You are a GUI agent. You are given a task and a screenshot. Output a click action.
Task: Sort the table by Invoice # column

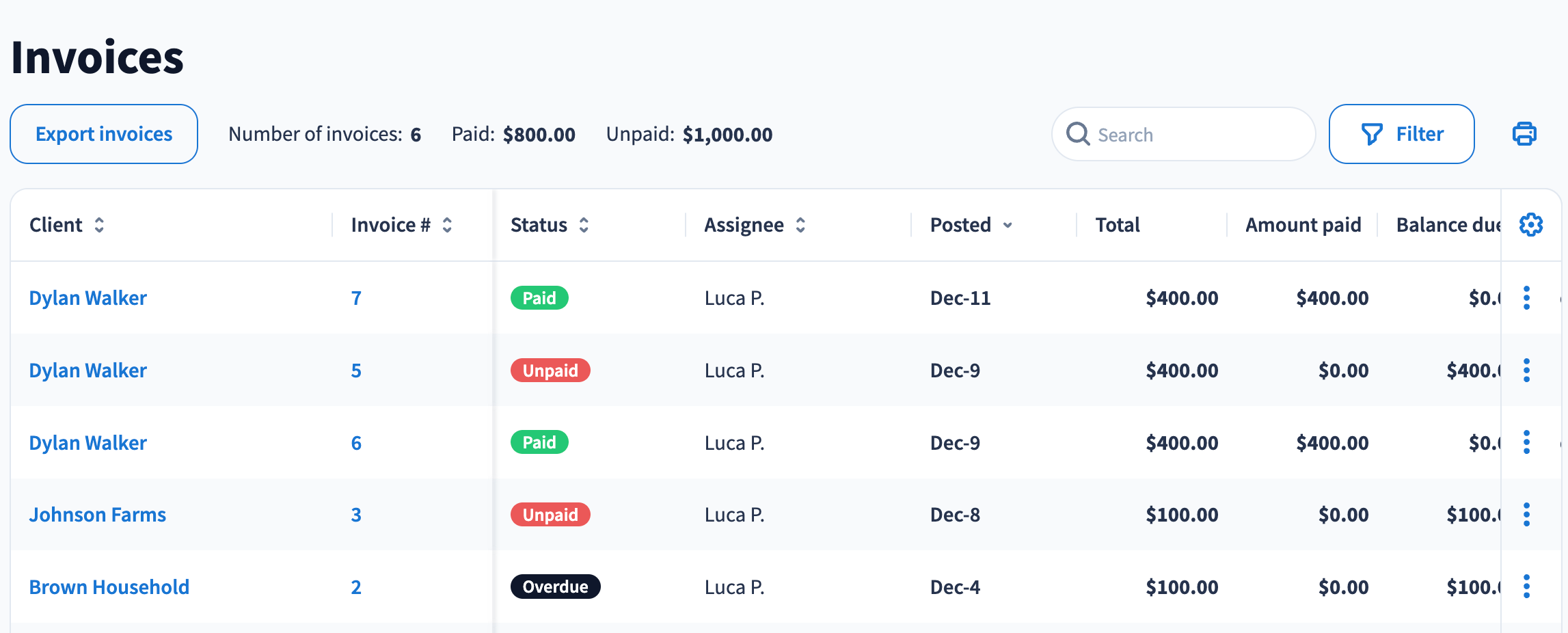click(447, 225)
